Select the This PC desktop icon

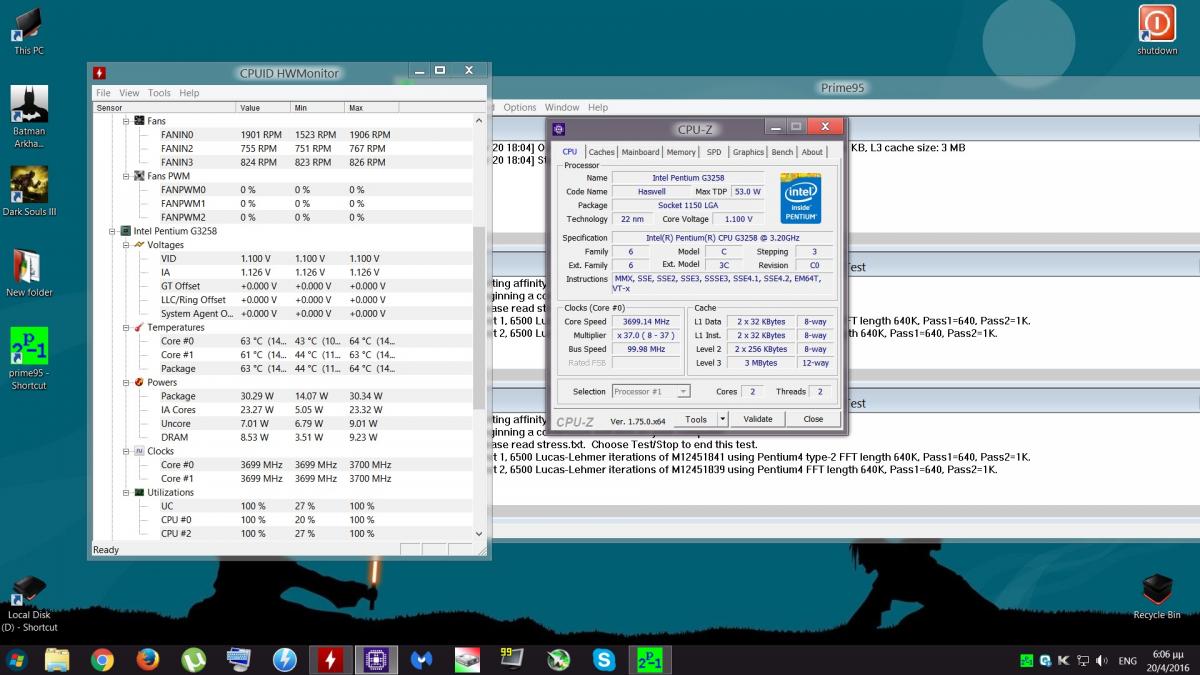click(x=29, y=31)
